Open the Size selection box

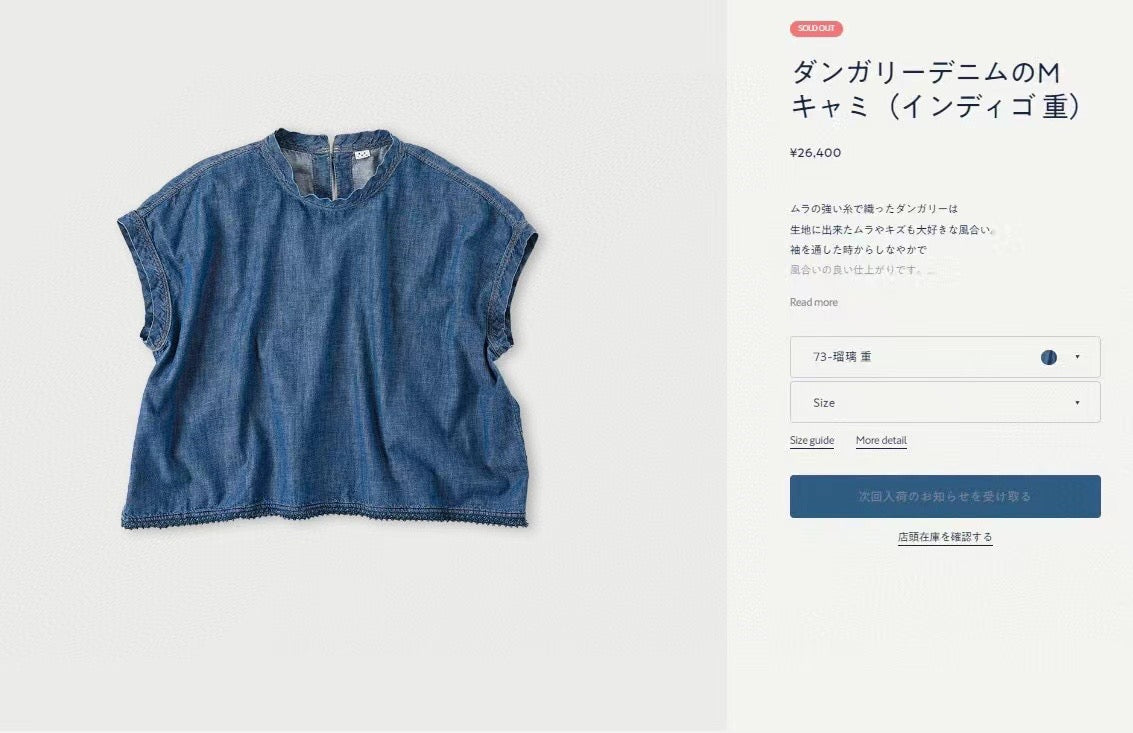pyautogui.click(x=945, y=402)
